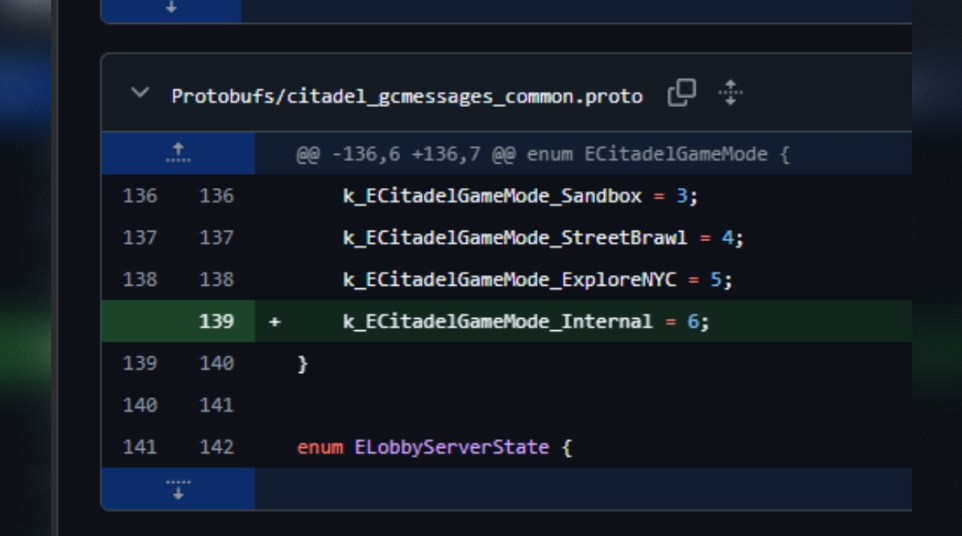Image resolution: width=962 pixels, height=536 pixels.
Task: Open the Protobufs/citadel_gcmessages_common.proto file link
Action: [406, 96]
